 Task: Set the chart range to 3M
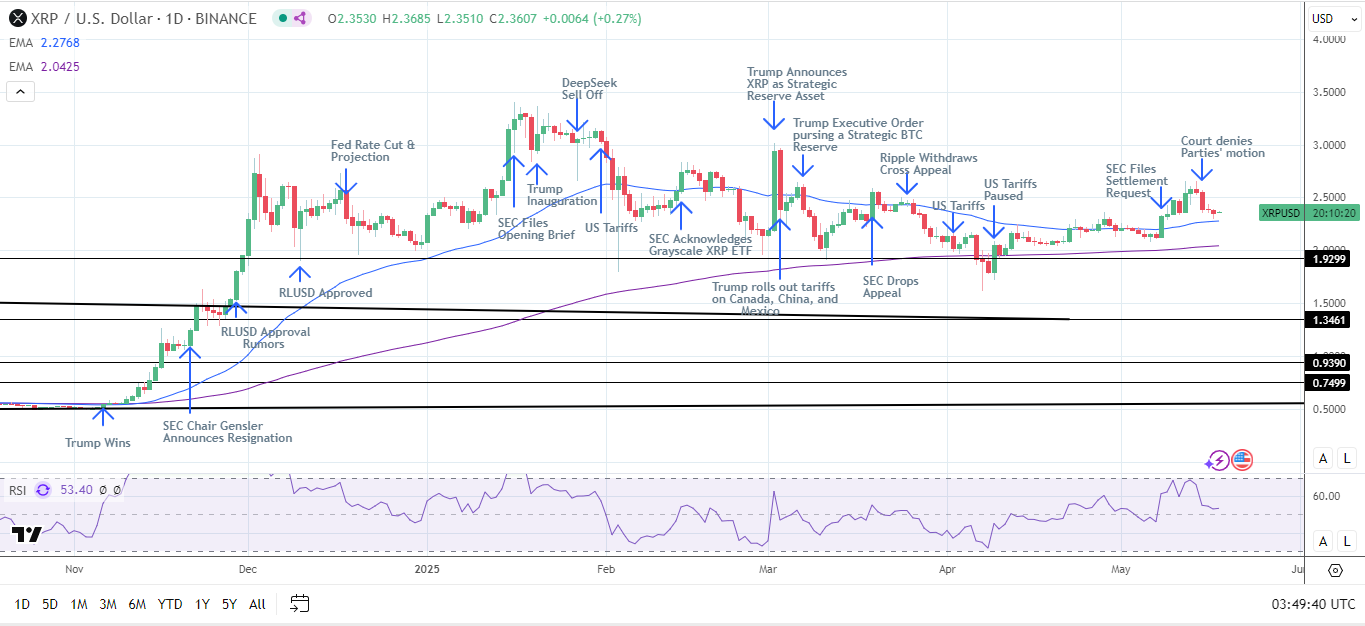(108, 604)
